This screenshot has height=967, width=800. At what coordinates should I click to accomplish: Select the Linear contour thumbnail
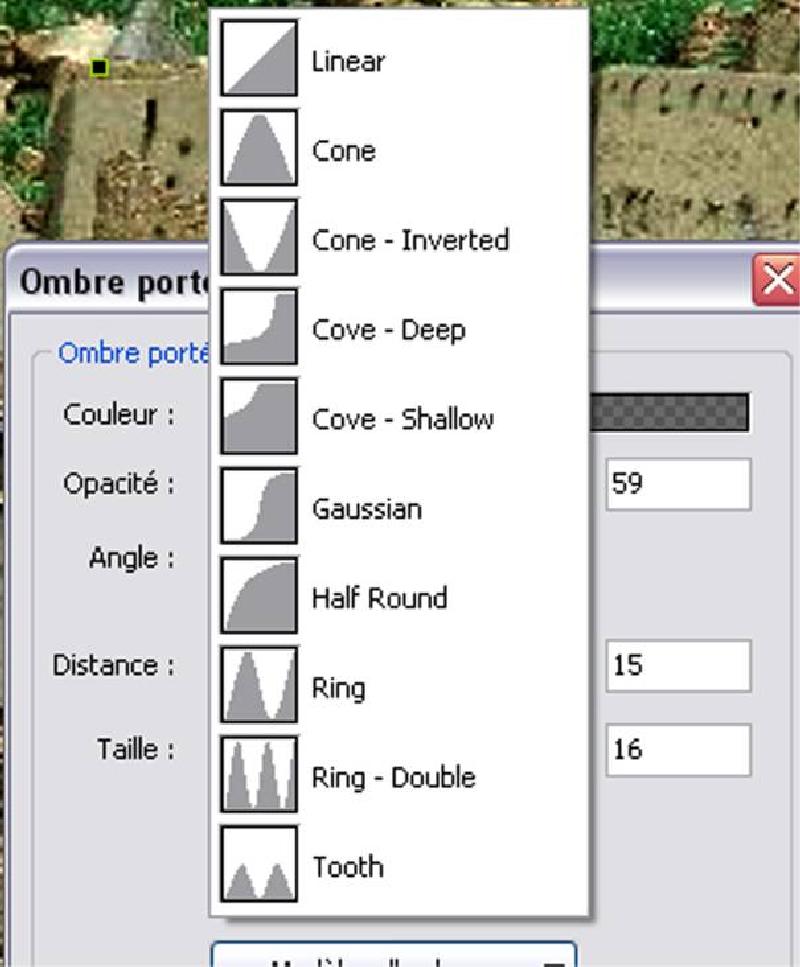tap(259, 58)
